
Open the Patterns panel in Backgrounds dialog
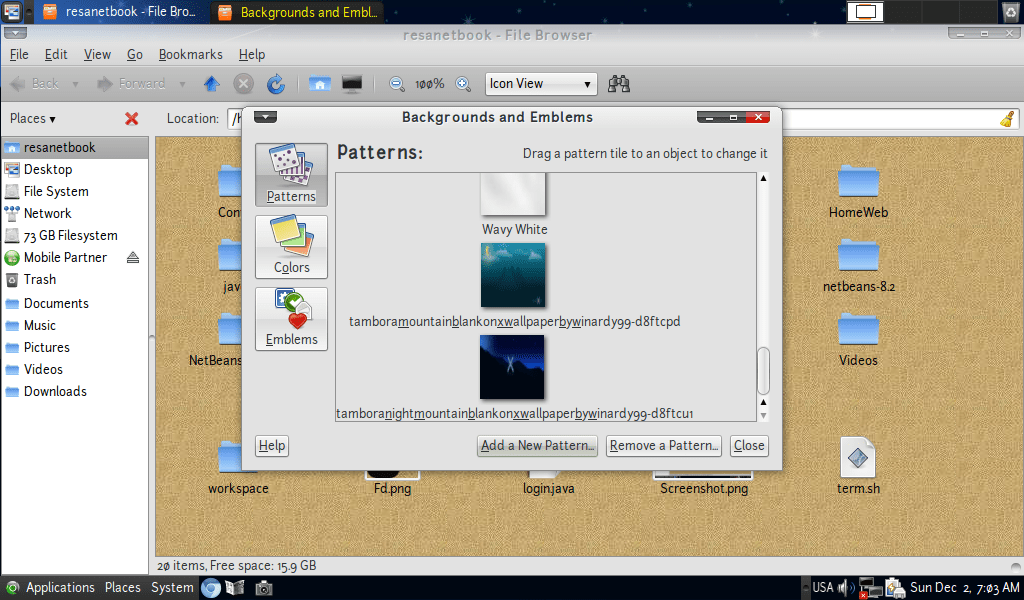pyautogui.click(x=290, y=175)
